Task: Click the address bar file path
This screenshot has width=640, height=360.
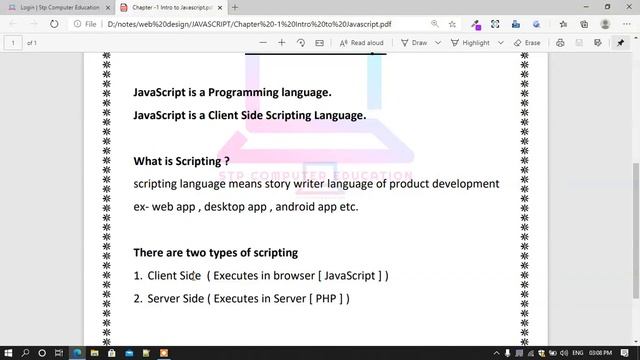Action: coord(249,24)
